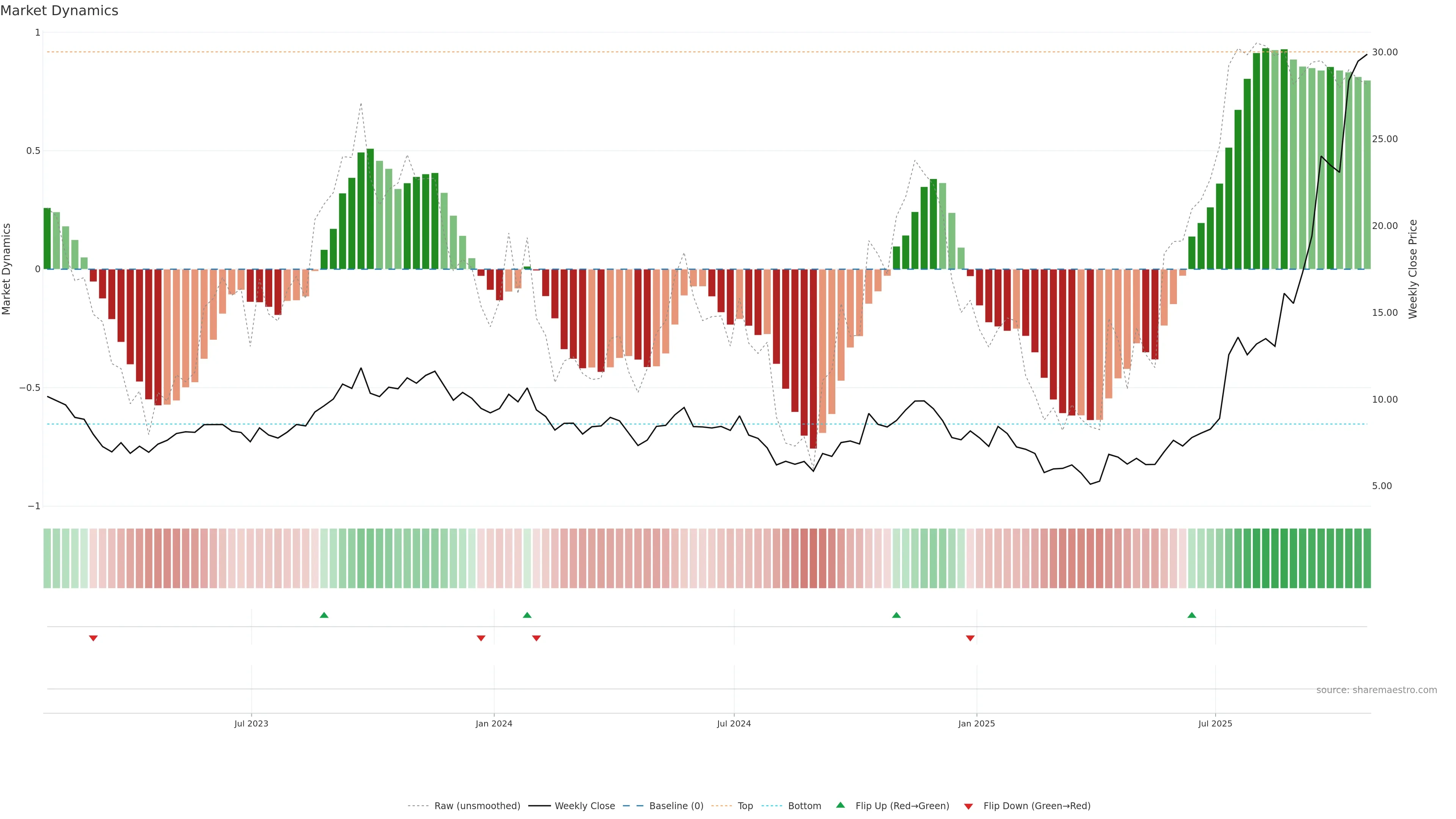
Task: Click the Jan 2025 x-axis label
Action: [976, 723]
